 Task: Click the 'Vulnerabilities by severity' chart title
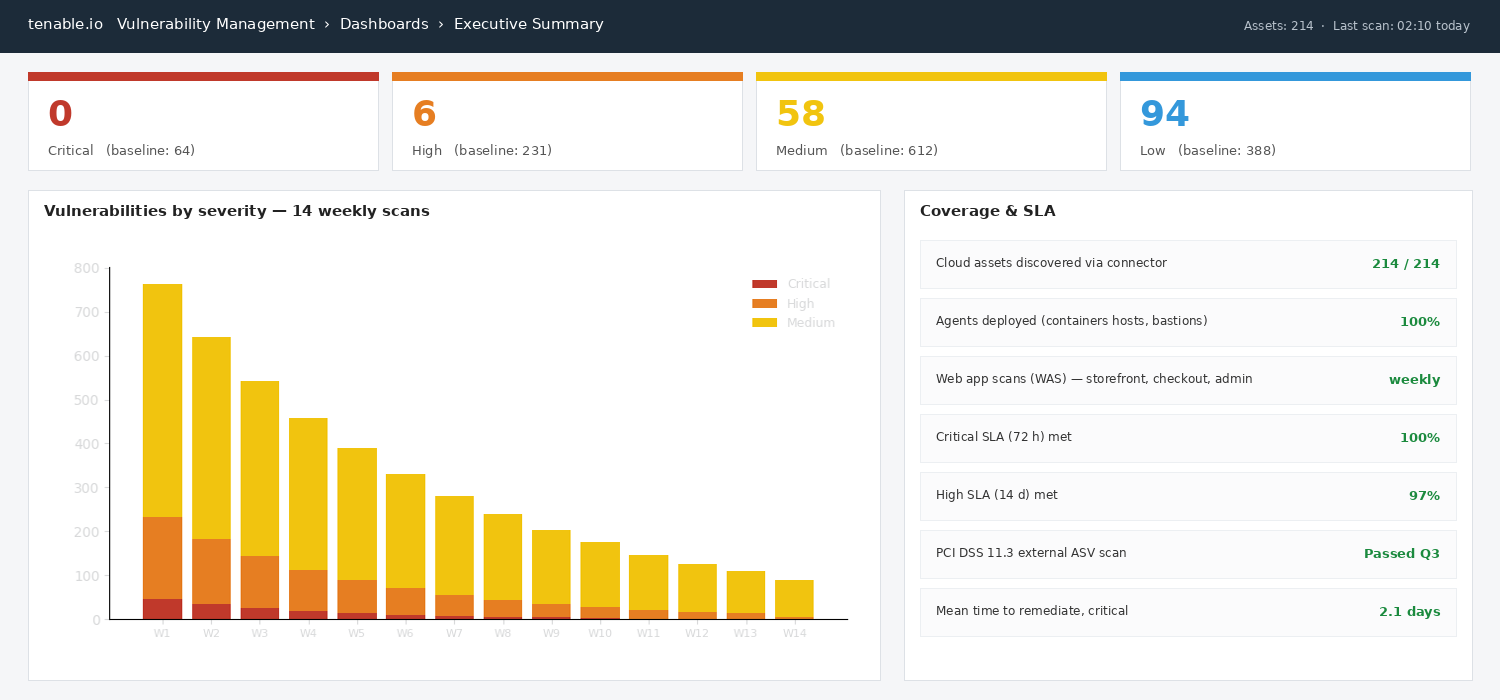coord(237,211)
